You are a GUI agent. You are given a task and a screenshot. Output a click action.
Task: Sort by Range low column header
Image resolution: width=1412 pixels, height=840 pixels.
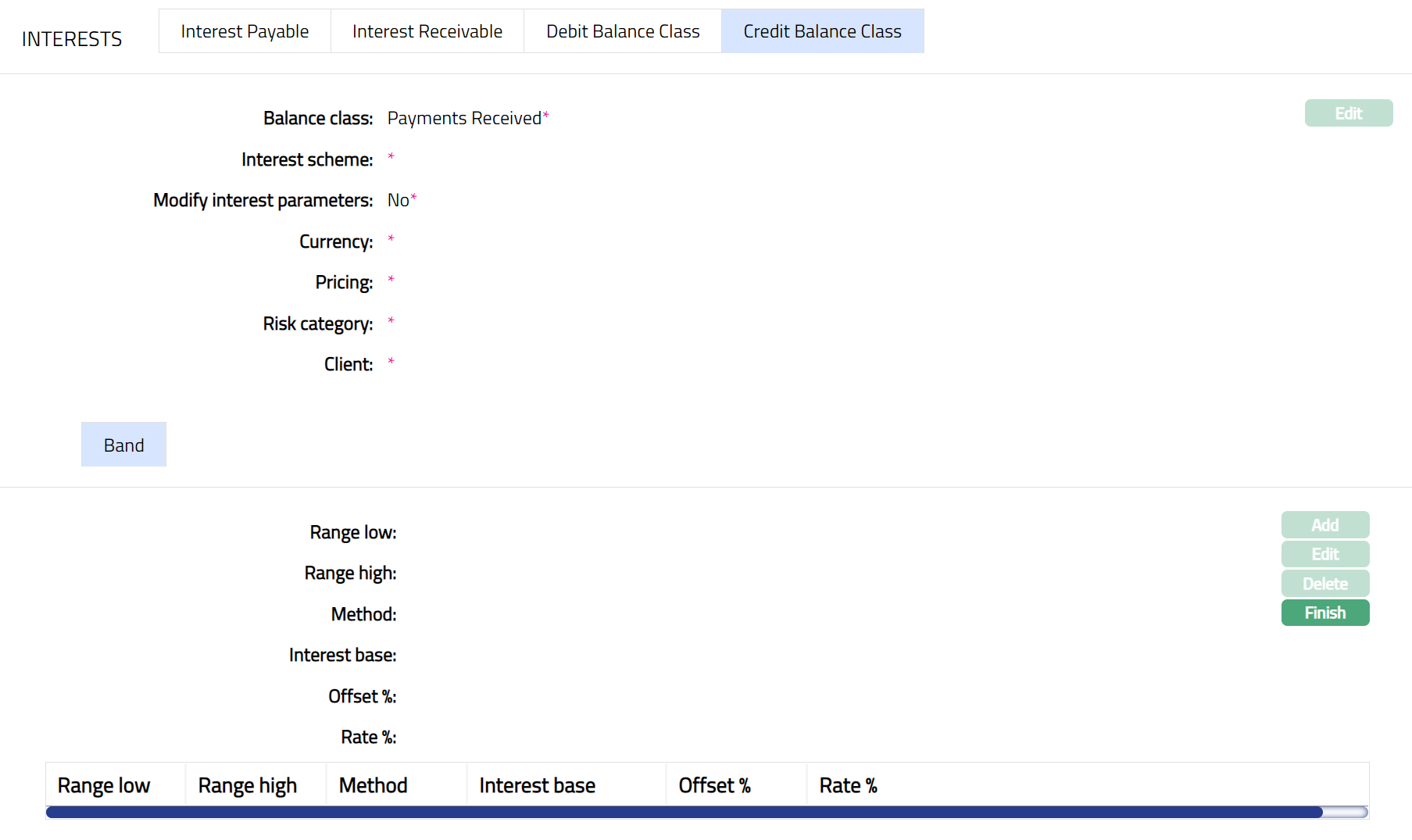[x=104, y=785]
